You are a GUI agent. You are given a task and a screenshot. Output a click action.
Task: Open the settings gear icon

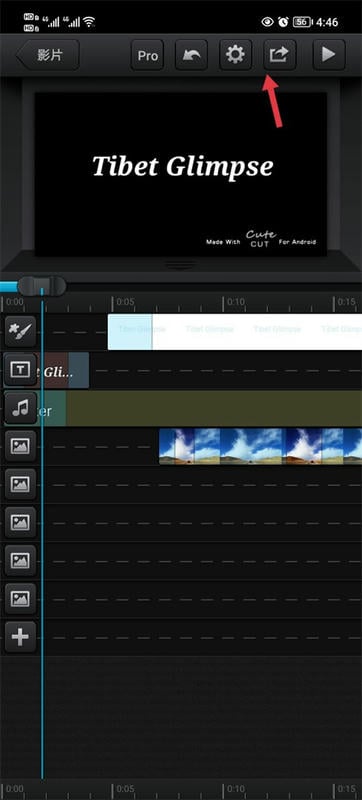pyautogui.click(x=236, y=55)
